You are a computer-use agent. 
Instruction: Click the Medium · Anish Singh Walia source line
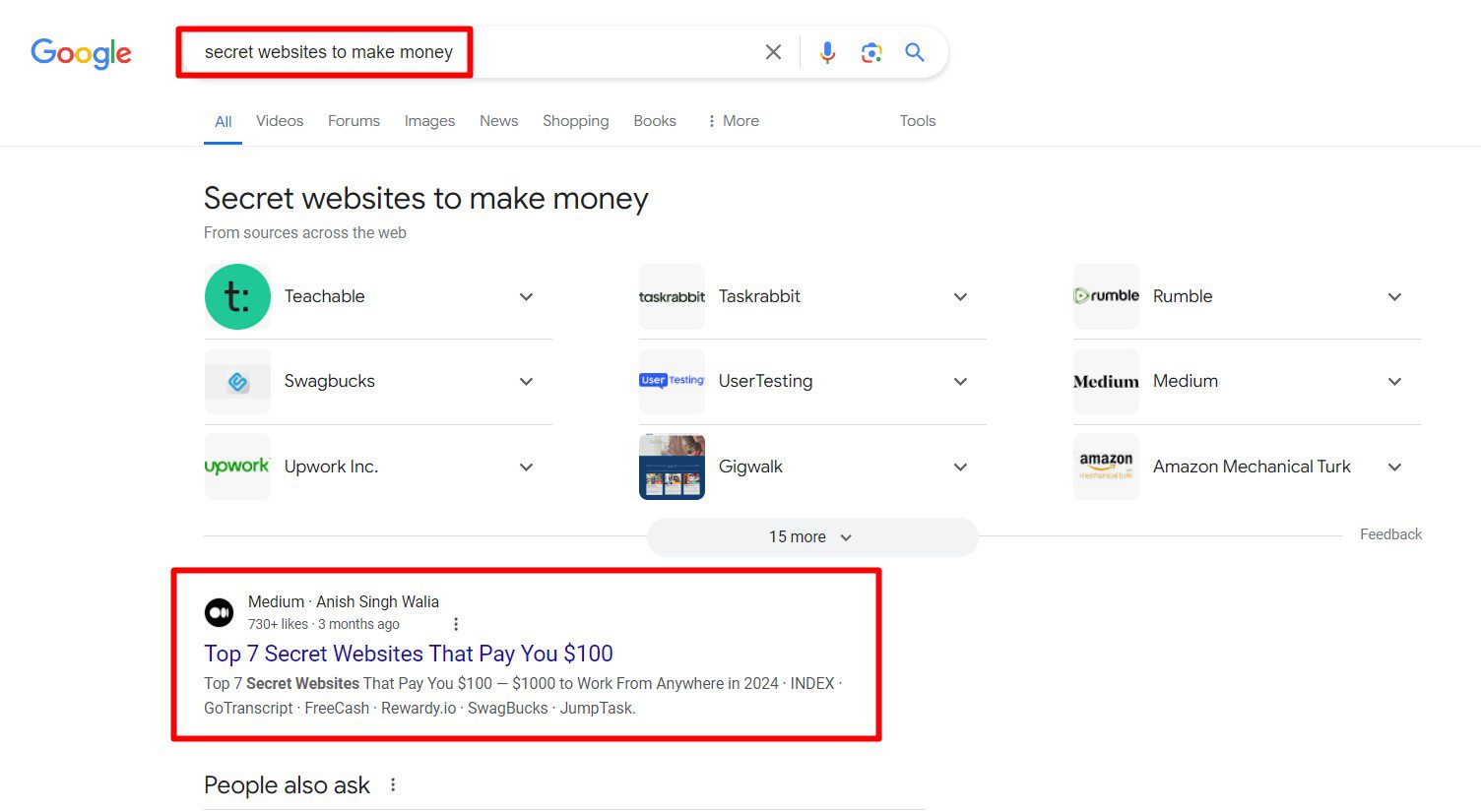click(x=344, y=601)
